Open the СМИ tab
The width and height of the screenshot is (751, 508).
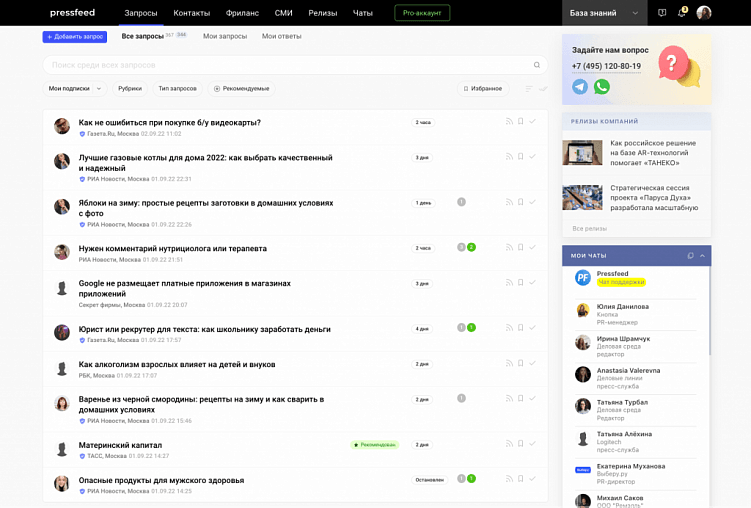tap(284, 13)
